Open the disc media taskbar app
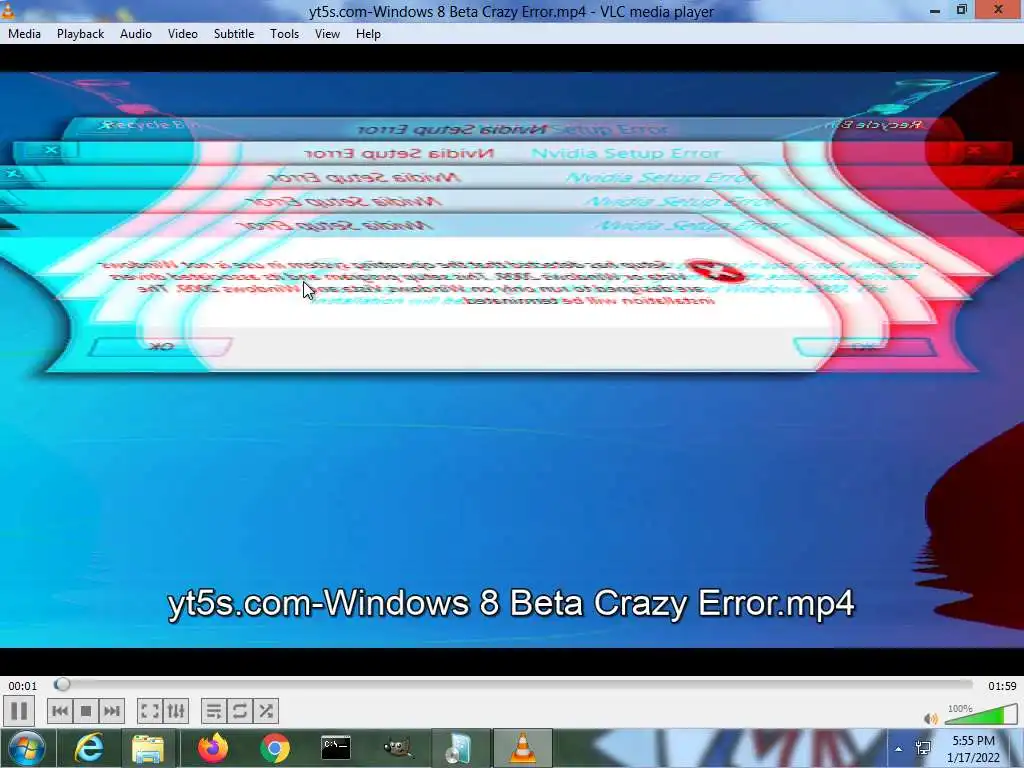 459,748
